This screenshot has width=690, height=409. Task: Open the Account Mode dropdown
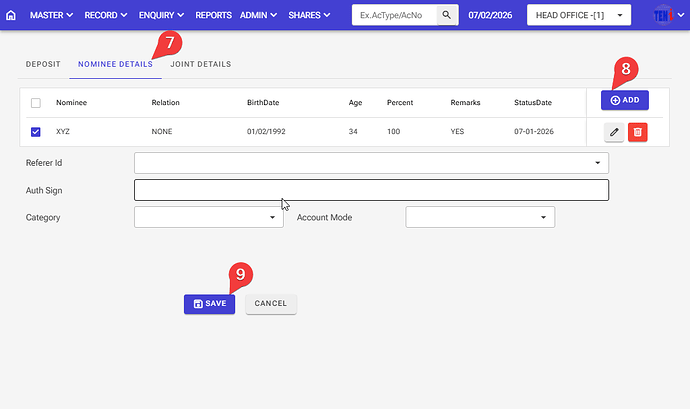point(479,217)
